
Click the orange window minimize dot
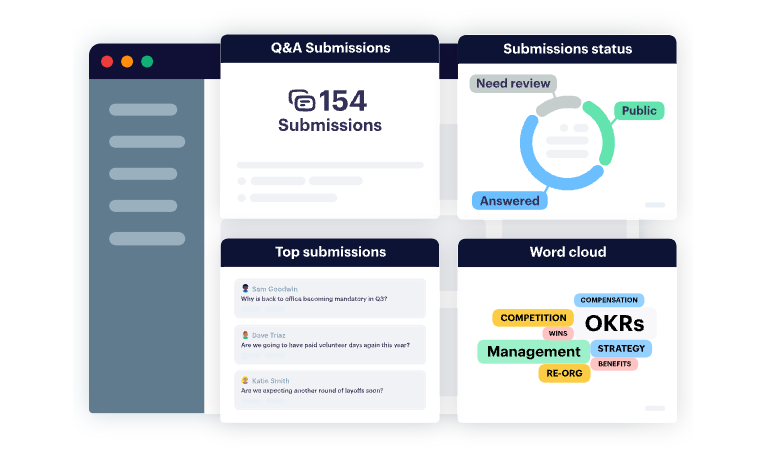(x=127, y=61)
